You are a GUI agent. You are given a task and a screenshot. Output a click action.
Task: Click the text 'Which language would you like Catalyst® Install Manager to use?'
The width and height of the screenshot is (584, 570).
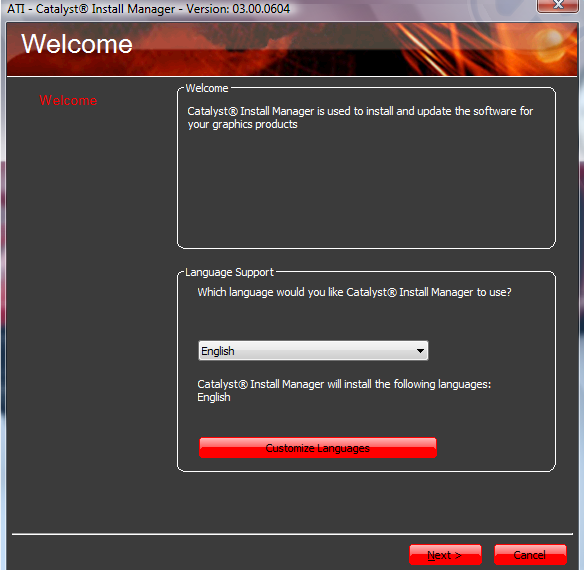pyautogui.click(x=354, y=292)
